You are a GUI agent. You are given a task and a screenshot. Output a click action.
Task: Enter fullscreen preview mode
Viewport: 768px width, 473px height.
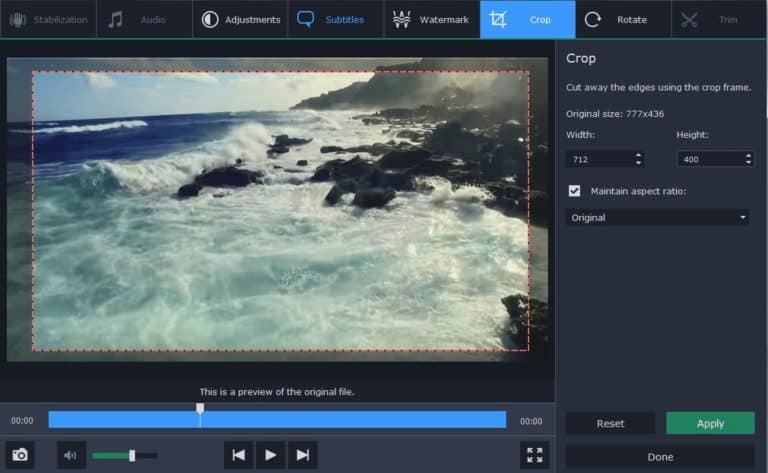pyautogui.click(x=535, y=456)
